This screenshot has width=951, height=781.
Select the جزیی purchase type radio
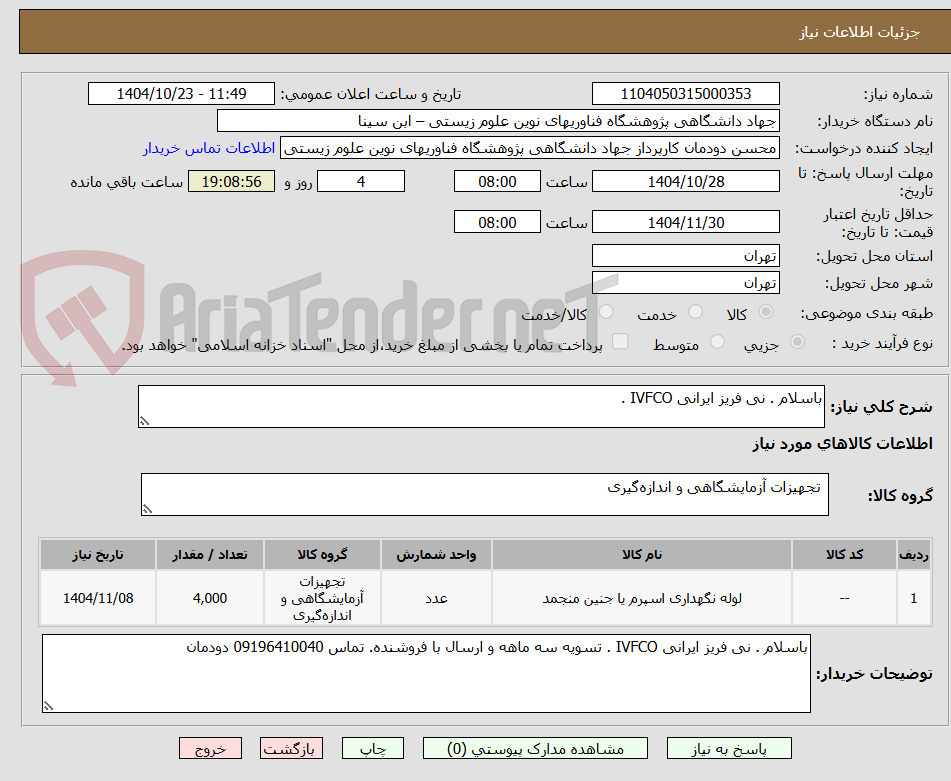click(x=798, y=341)
